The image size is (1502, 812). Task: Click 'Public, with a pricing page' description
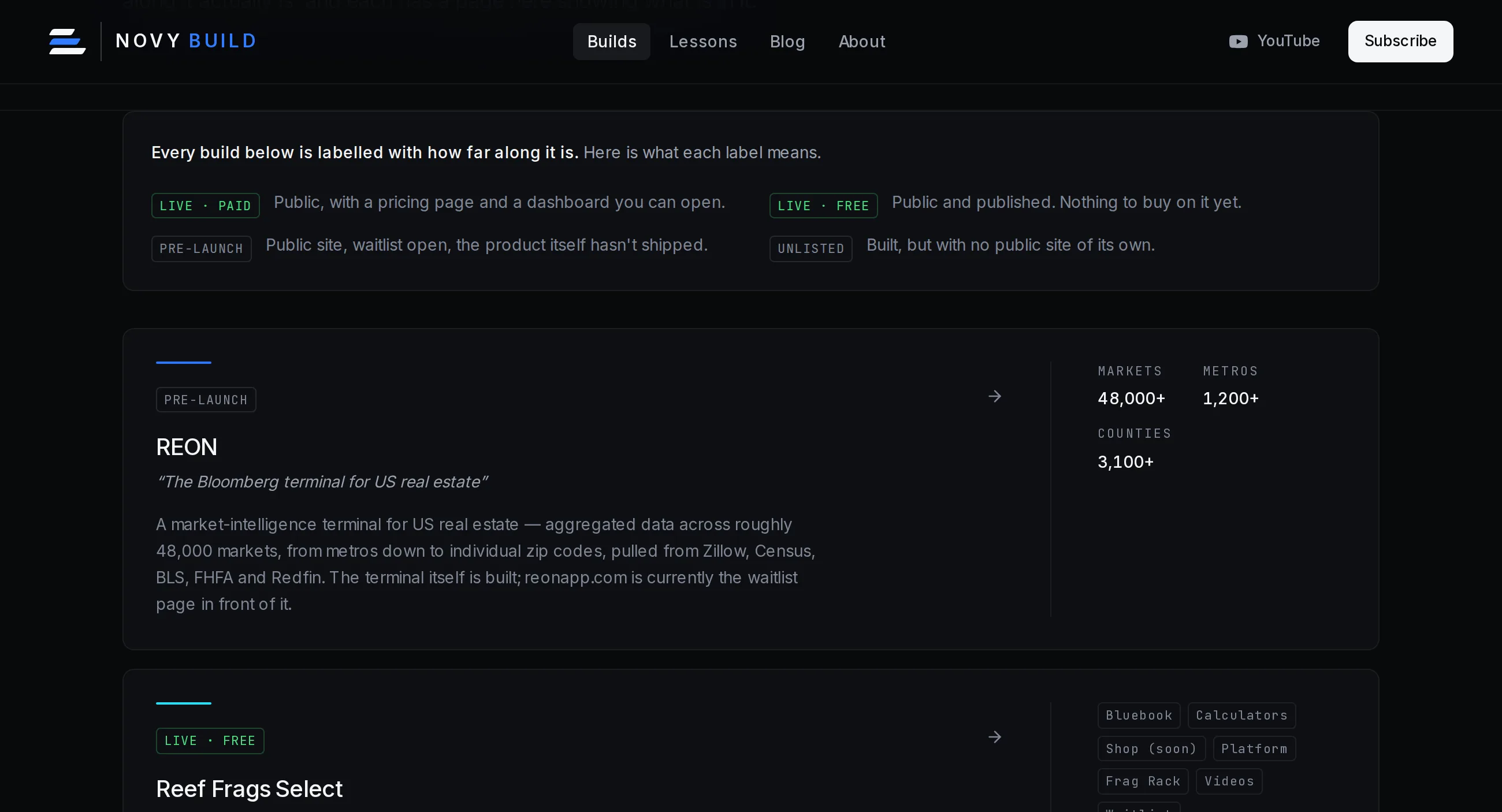click(x=500, y=202)
